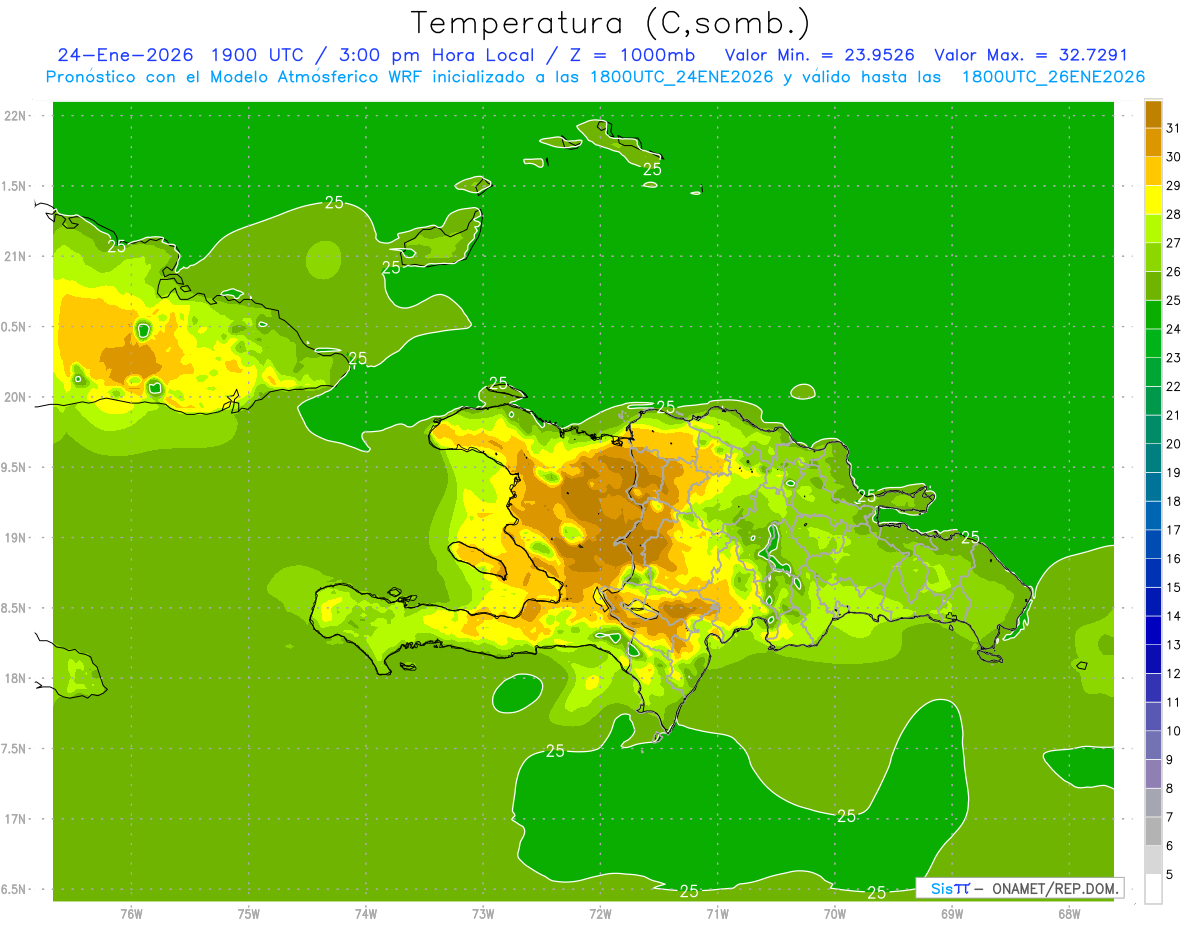Viewport: 1200px width, 927px height.
Task: Click the 21N latitude axis label
Action: tap(17, 257)
